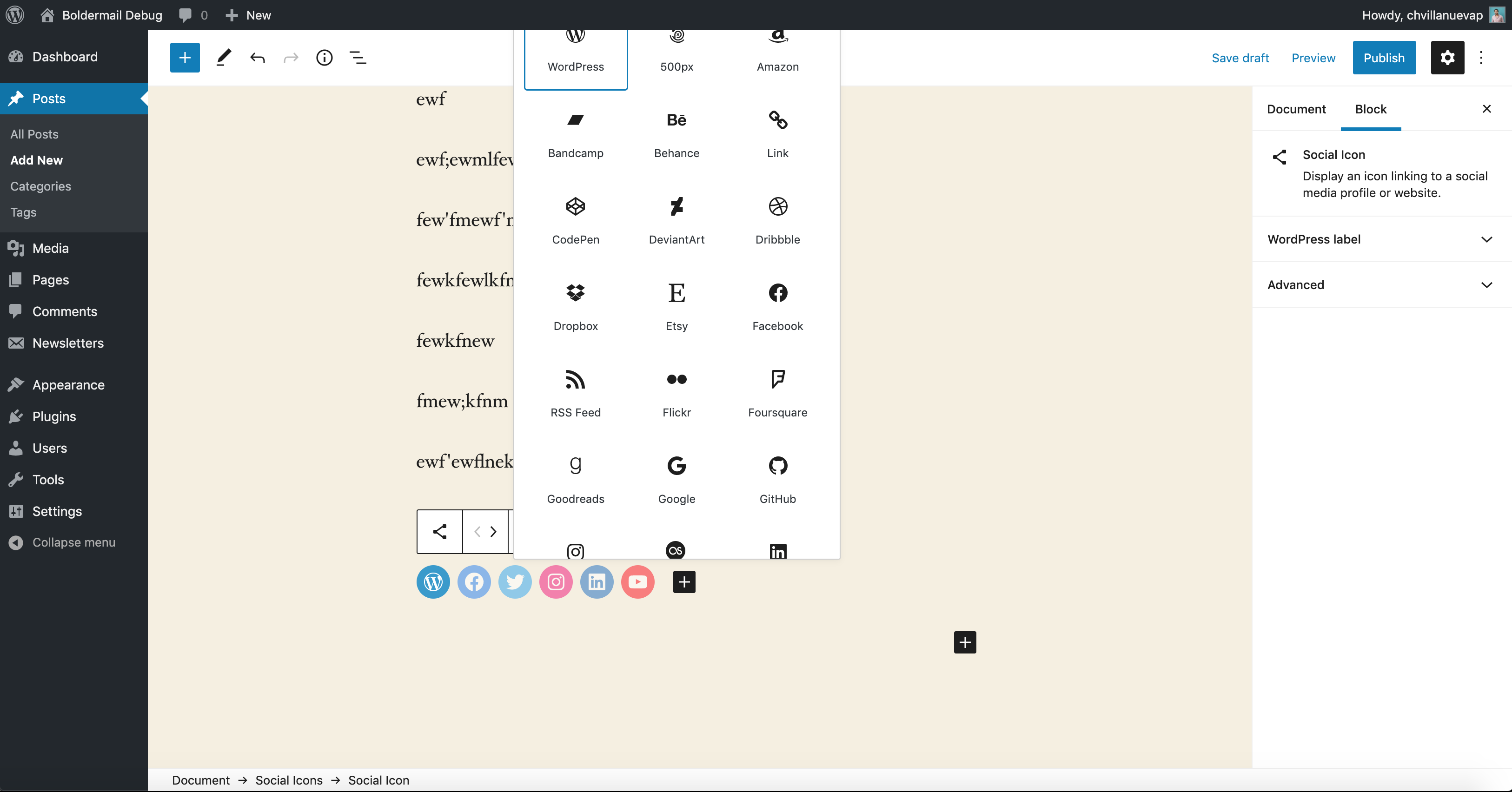Screen dimensions: 1512x792
Task: Select the RSS Feed icon
Action: pos(575,394)
